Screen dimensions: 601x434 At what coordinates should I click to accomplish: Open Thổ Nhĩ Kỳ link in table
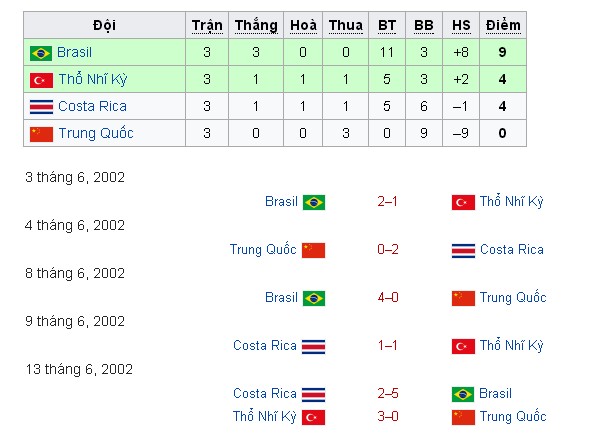point(93,79)
